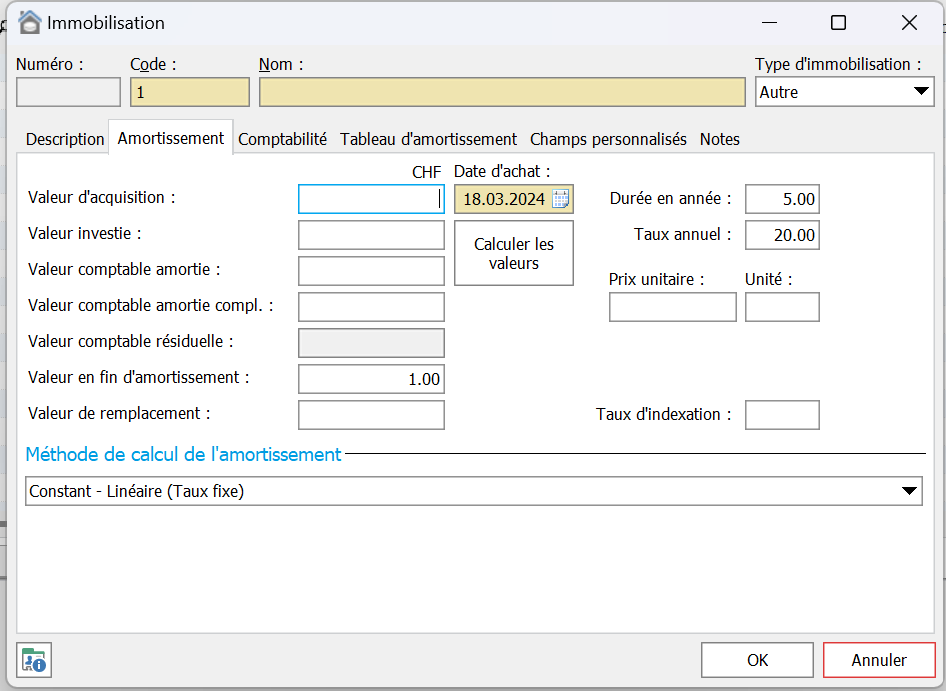946x691 pixels.
Task: Focus the Valeur d'acquisition field
Action: 371,199
